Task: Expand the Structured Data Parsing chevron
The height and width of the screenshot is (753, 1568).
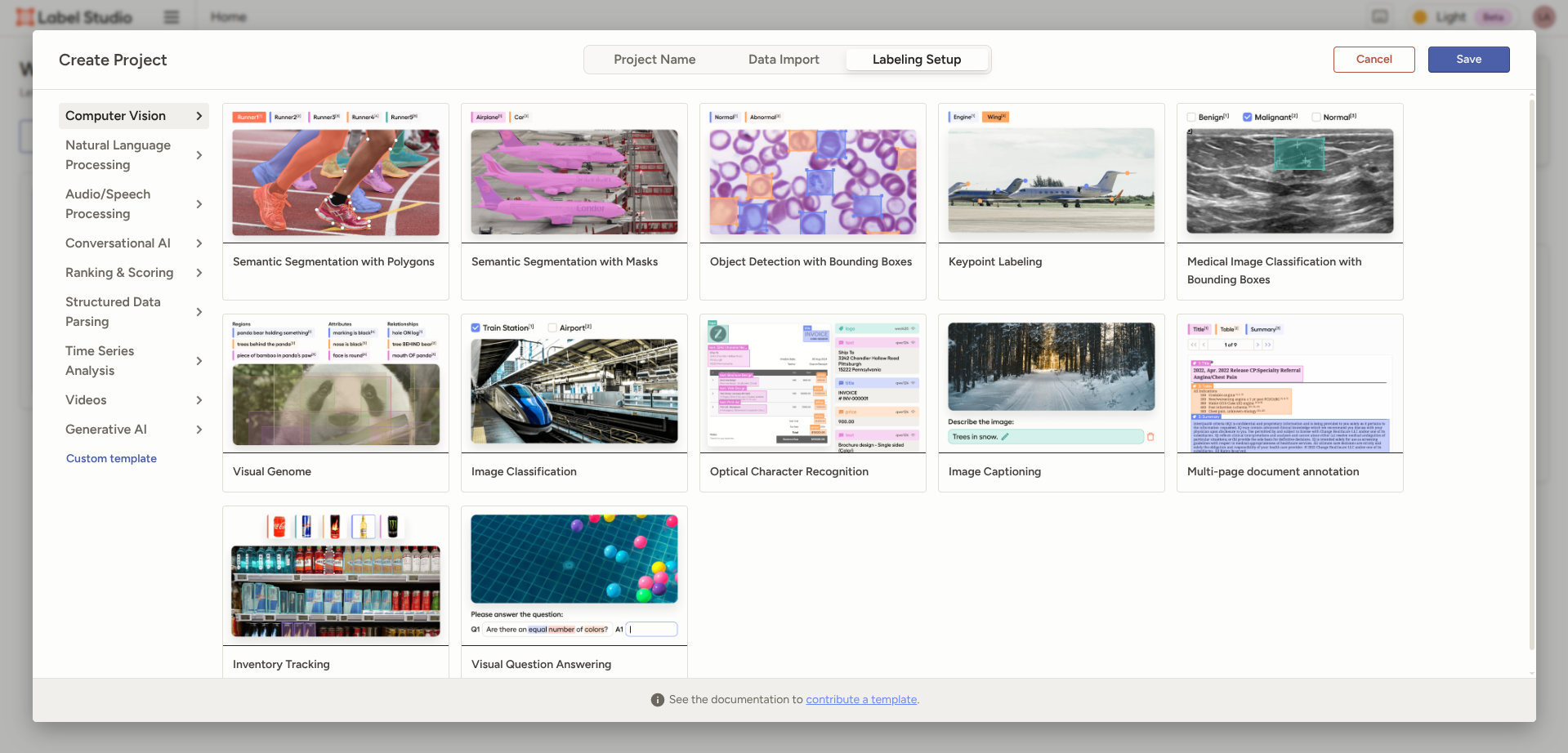Action: (199, 312)
